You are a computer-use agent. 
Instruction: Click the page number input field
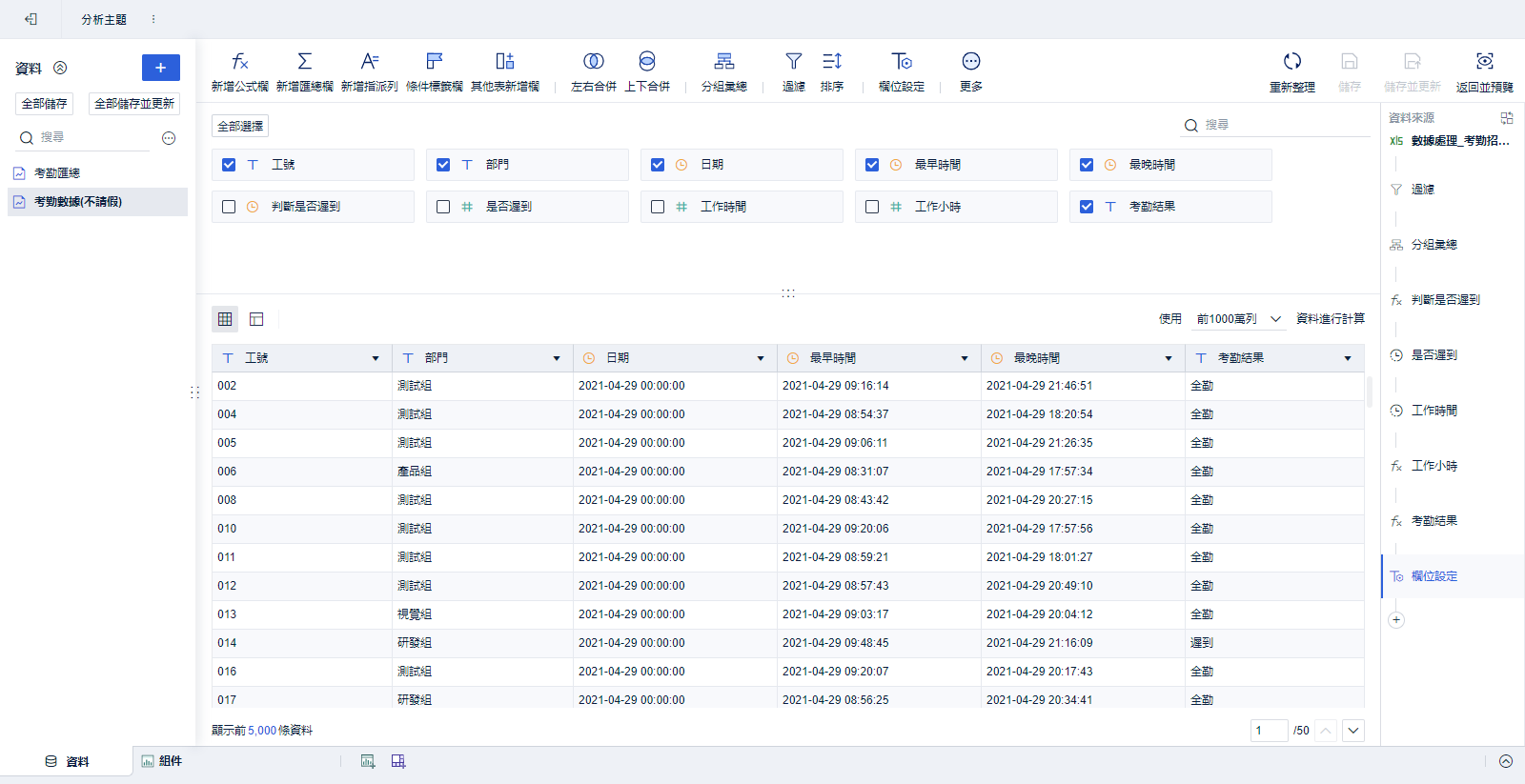pos(1269,731)
